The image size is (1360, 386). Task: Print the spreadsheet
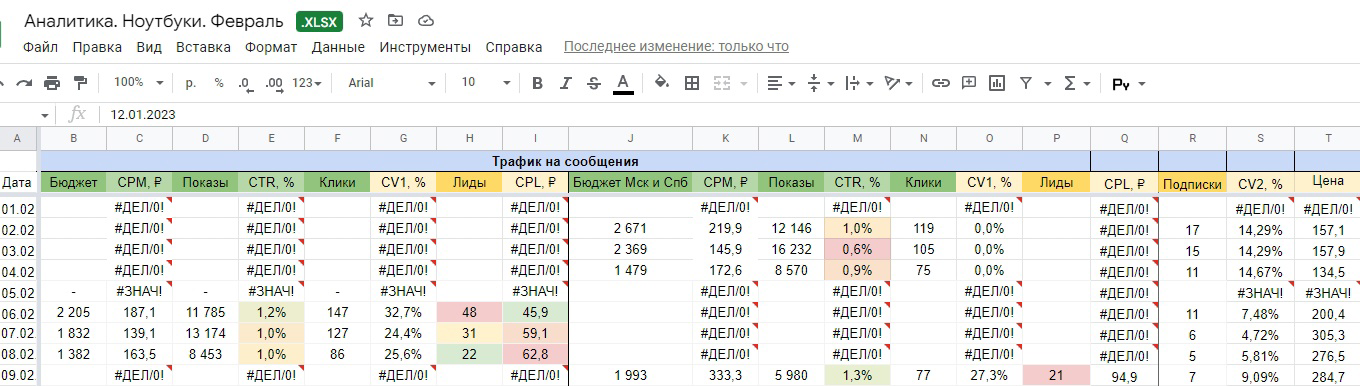click(x=52, y=83)
